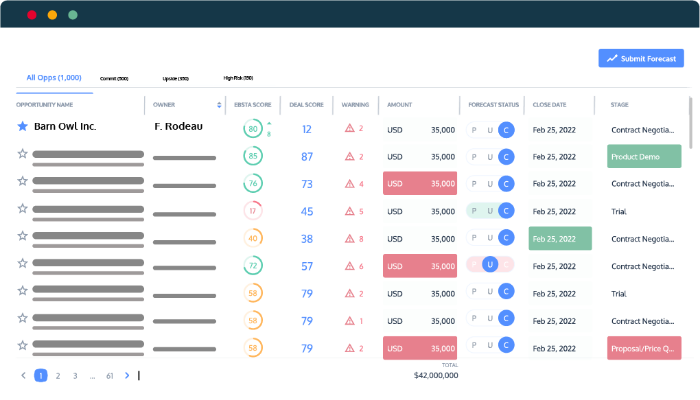This screenshot has height=400, width=700.
Task: Go to next page with right chevron
Action: 127,375
